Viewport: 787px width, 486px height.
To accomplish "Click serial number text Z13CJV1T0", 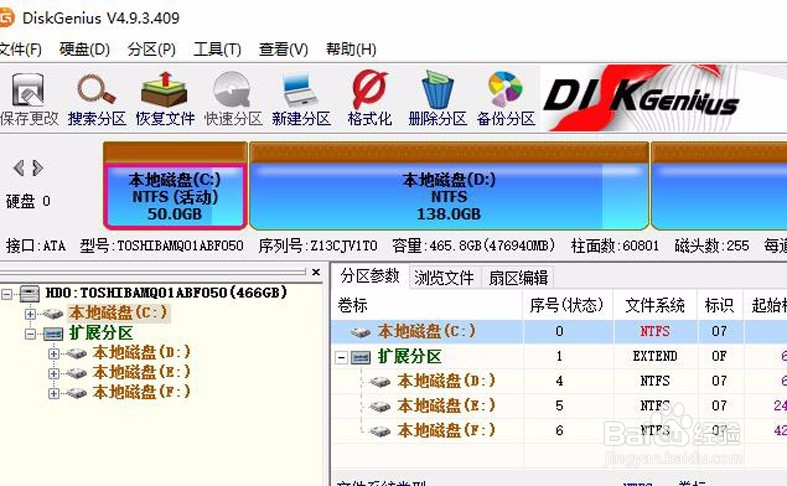I will [344, 246].
